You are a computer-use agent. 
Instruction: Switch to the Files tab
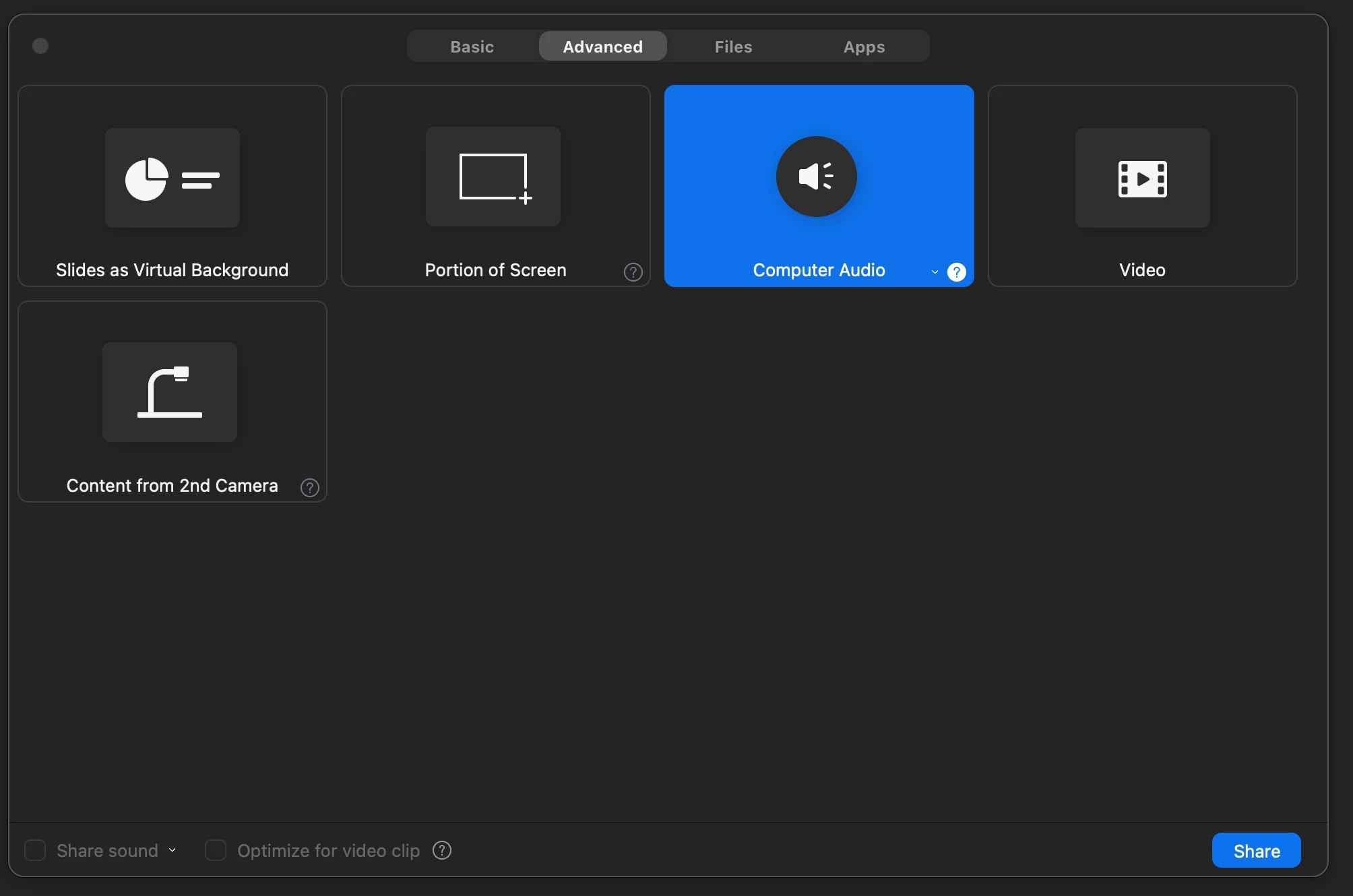pos(733,46)
